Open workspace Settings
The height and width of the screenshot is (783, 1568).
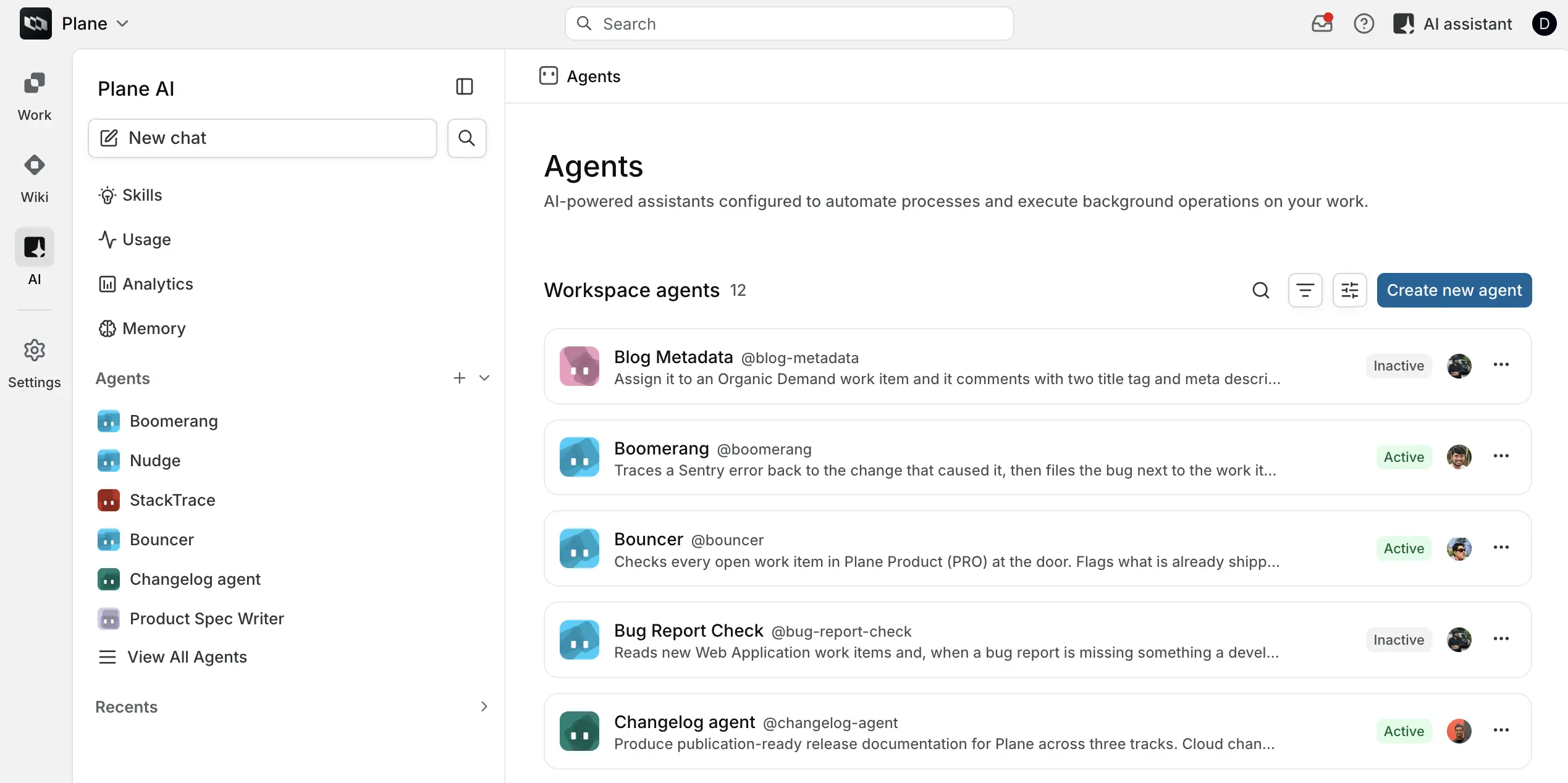(35, 364)
